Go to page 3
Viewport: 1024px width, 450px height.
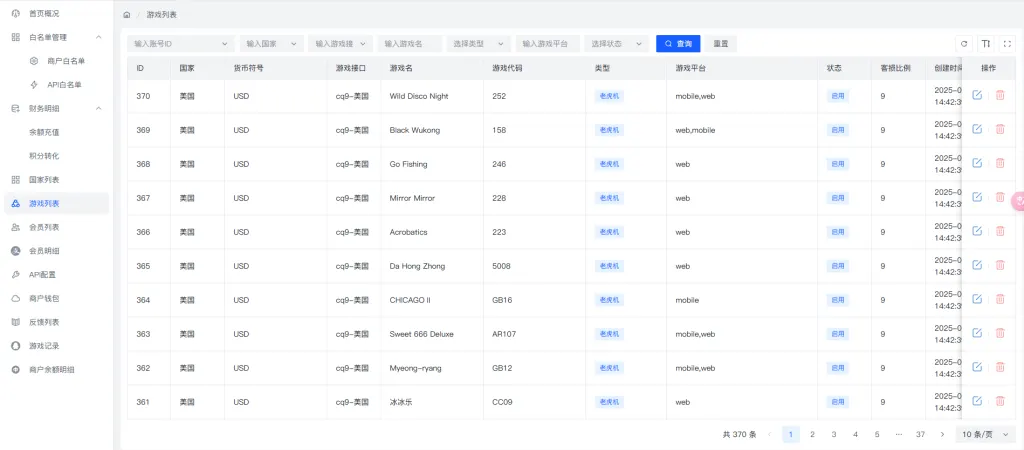pyautogui.click(x=834, y=434)
